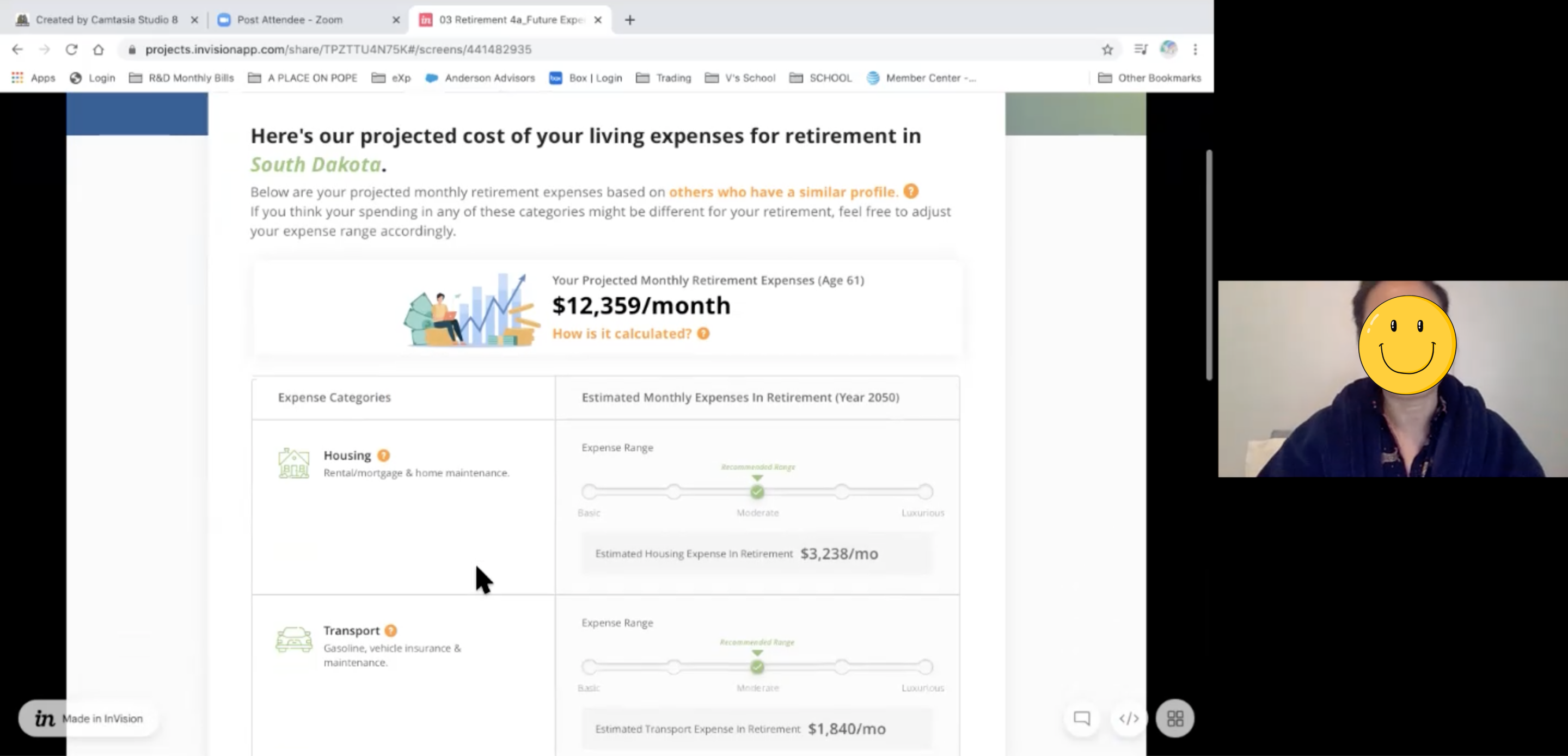
Task: Set Transport expense slider to Basic
Action: pyautogui.click(x=589, y=667)
